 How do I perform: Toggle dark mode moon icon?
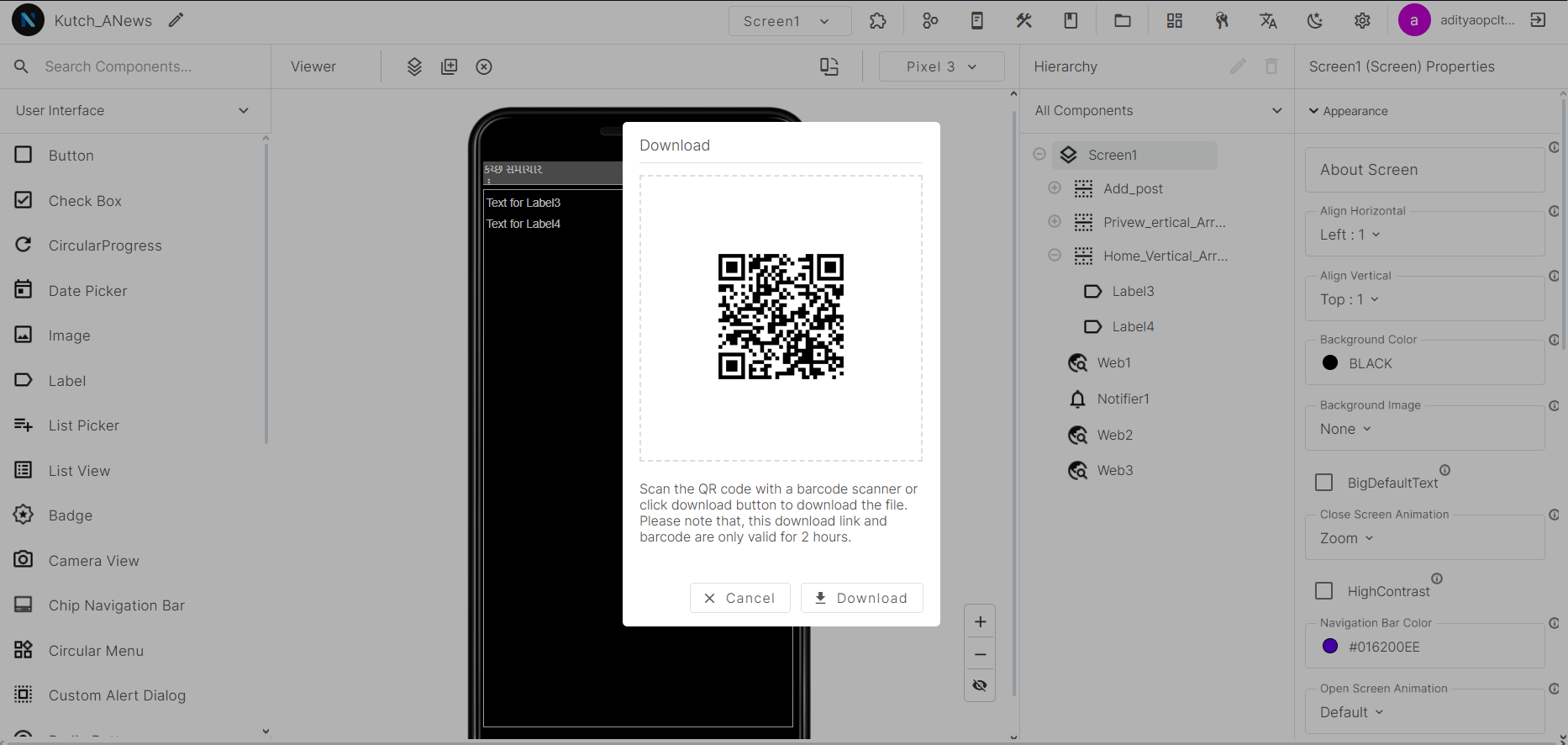(x=1315, y=21)
